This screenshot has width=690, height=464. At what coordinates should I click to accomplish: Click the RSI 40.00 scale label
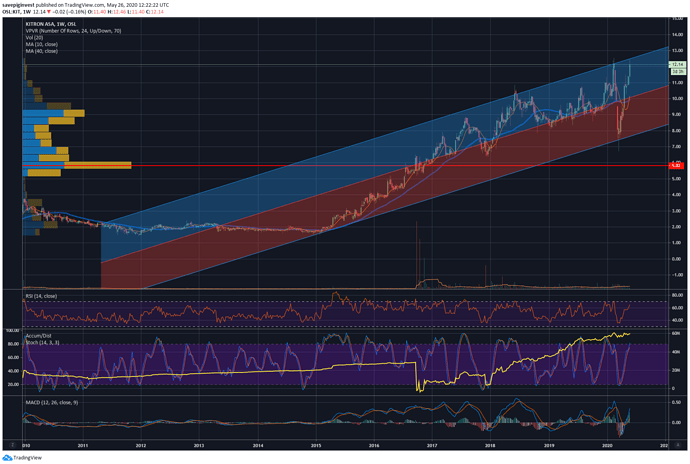(677, 320)
